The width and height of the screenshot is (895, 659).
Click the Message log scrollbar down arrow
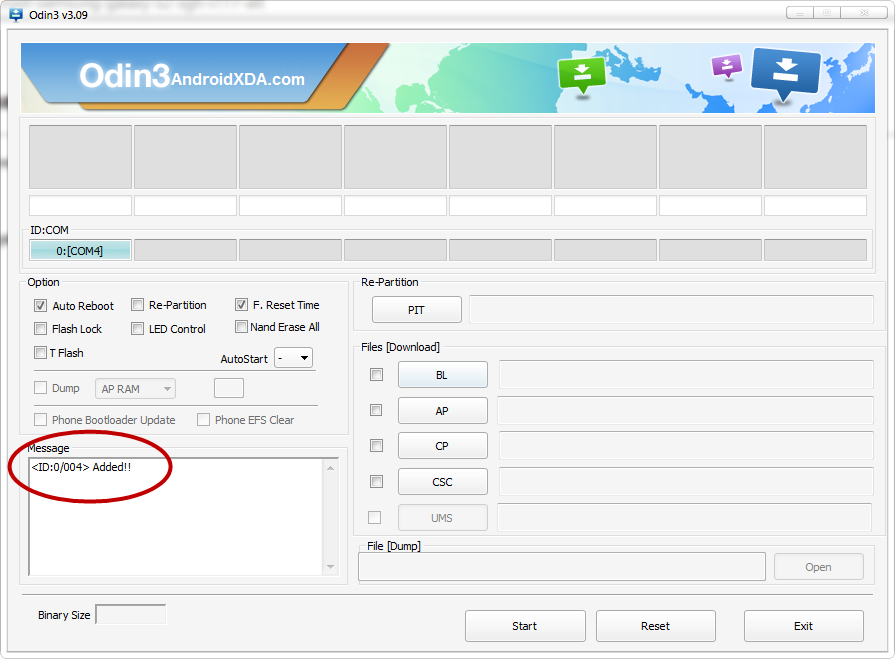(331, 567)
